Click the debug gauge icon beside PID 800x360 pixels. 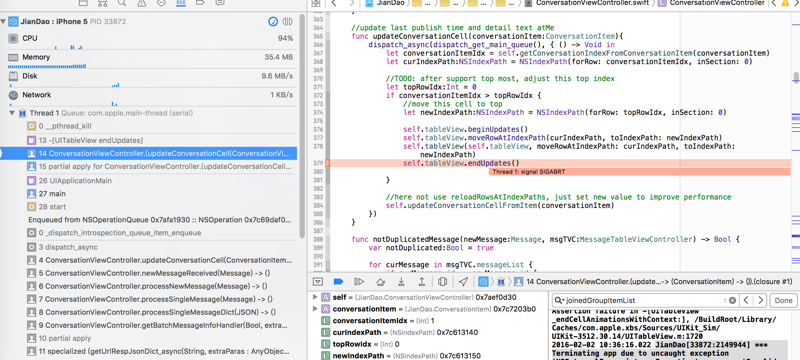[x=273, y=22]
